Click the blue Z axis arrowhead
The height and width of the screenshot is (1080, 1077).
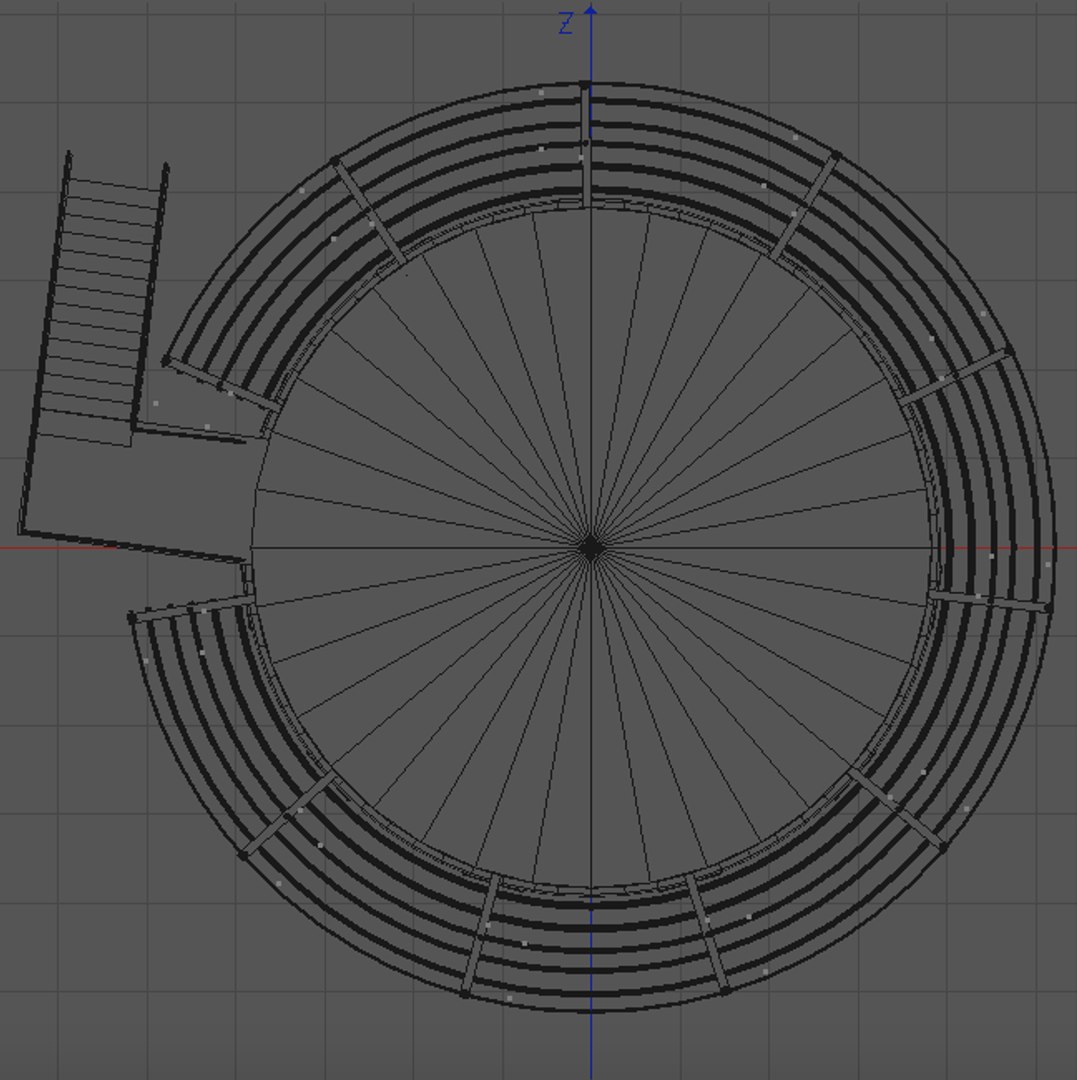pos(591,10)
